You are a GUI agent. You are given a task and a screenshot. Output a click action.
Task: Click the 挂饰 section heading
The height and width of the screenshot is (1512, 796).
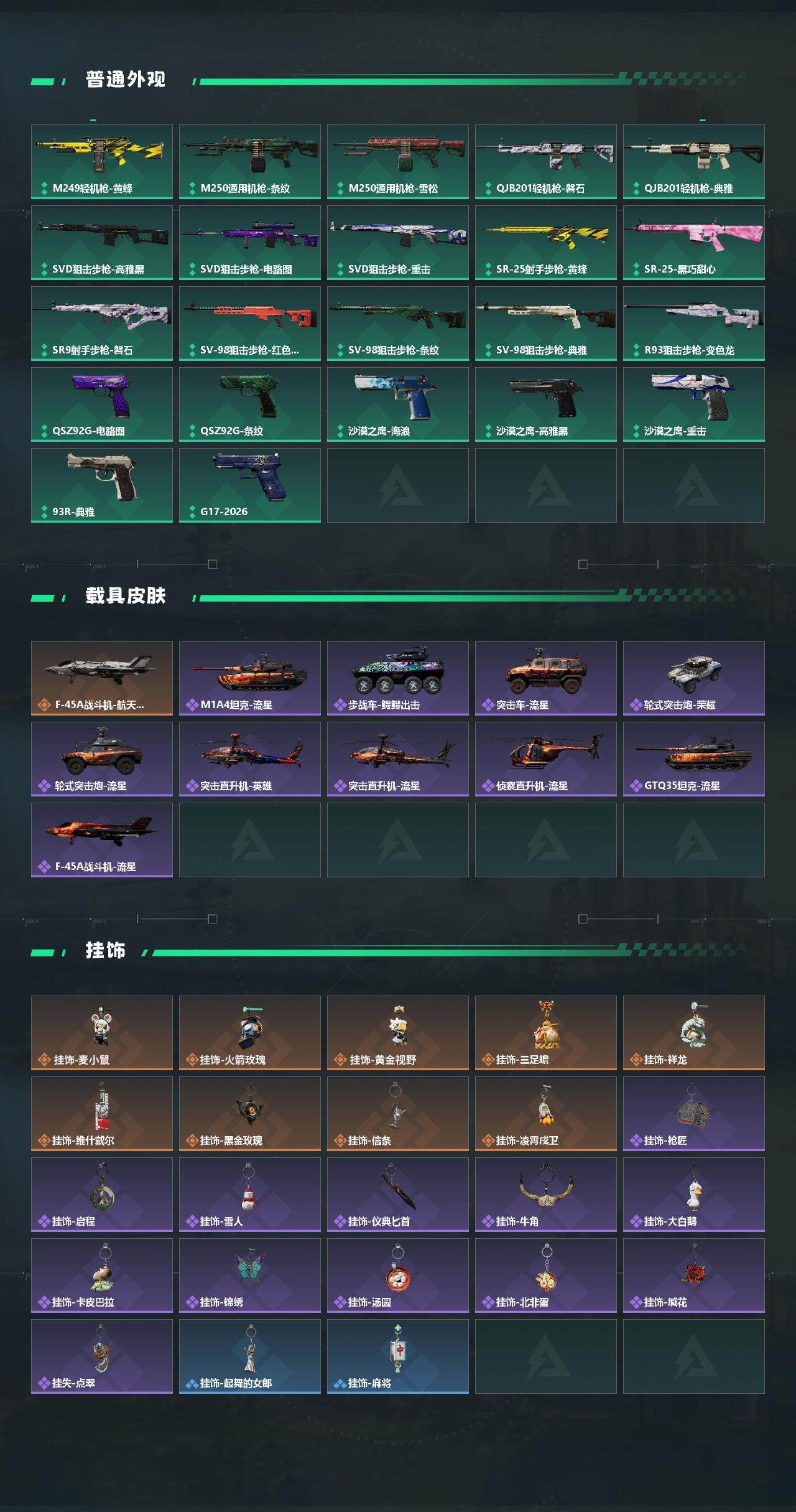pos(106,951)
